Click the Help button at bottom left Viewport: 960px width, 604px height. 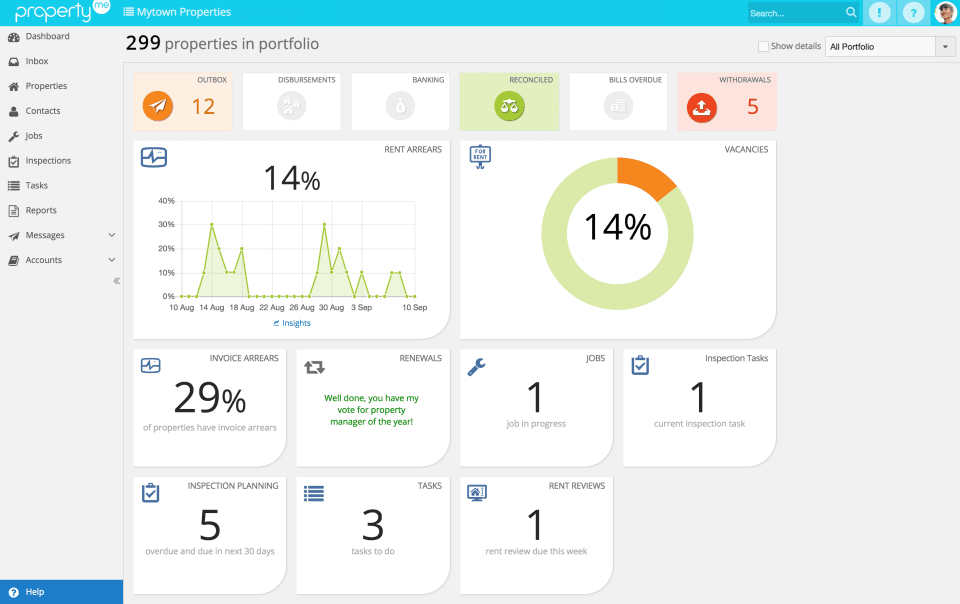pos(28,591)
